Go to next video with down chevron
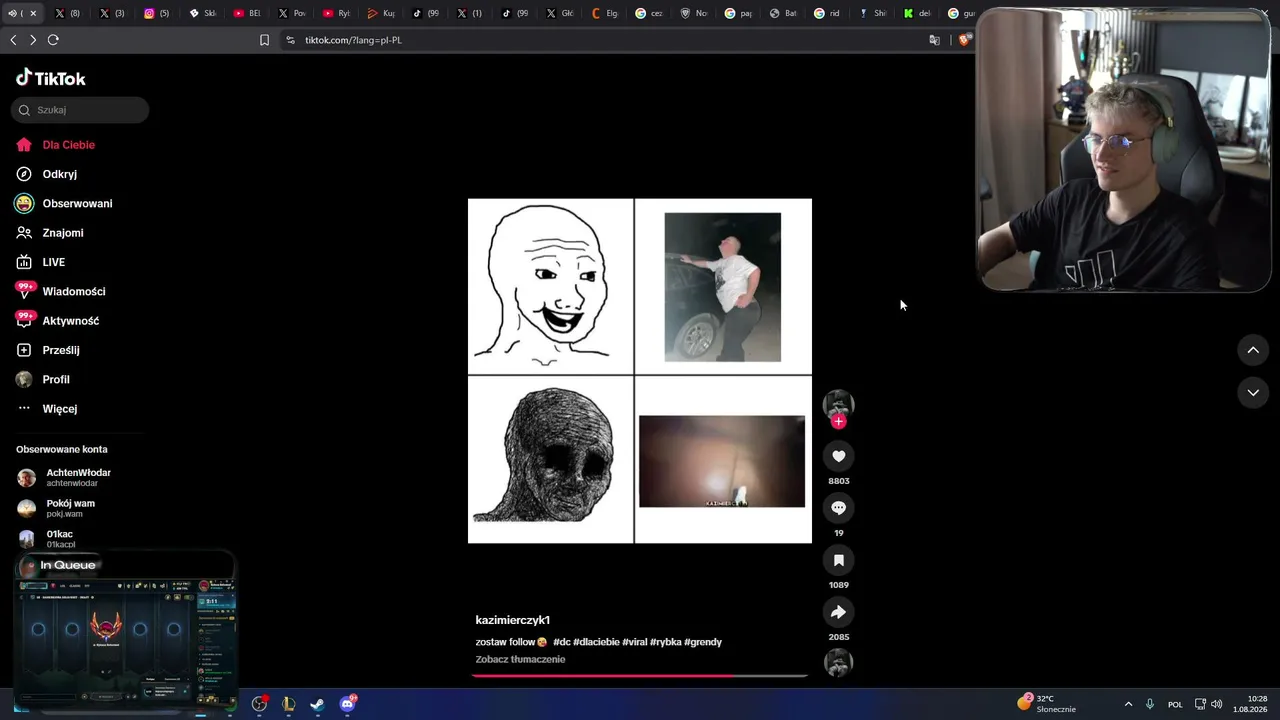The image size is (1280, 720). (x=1253, y=393)
